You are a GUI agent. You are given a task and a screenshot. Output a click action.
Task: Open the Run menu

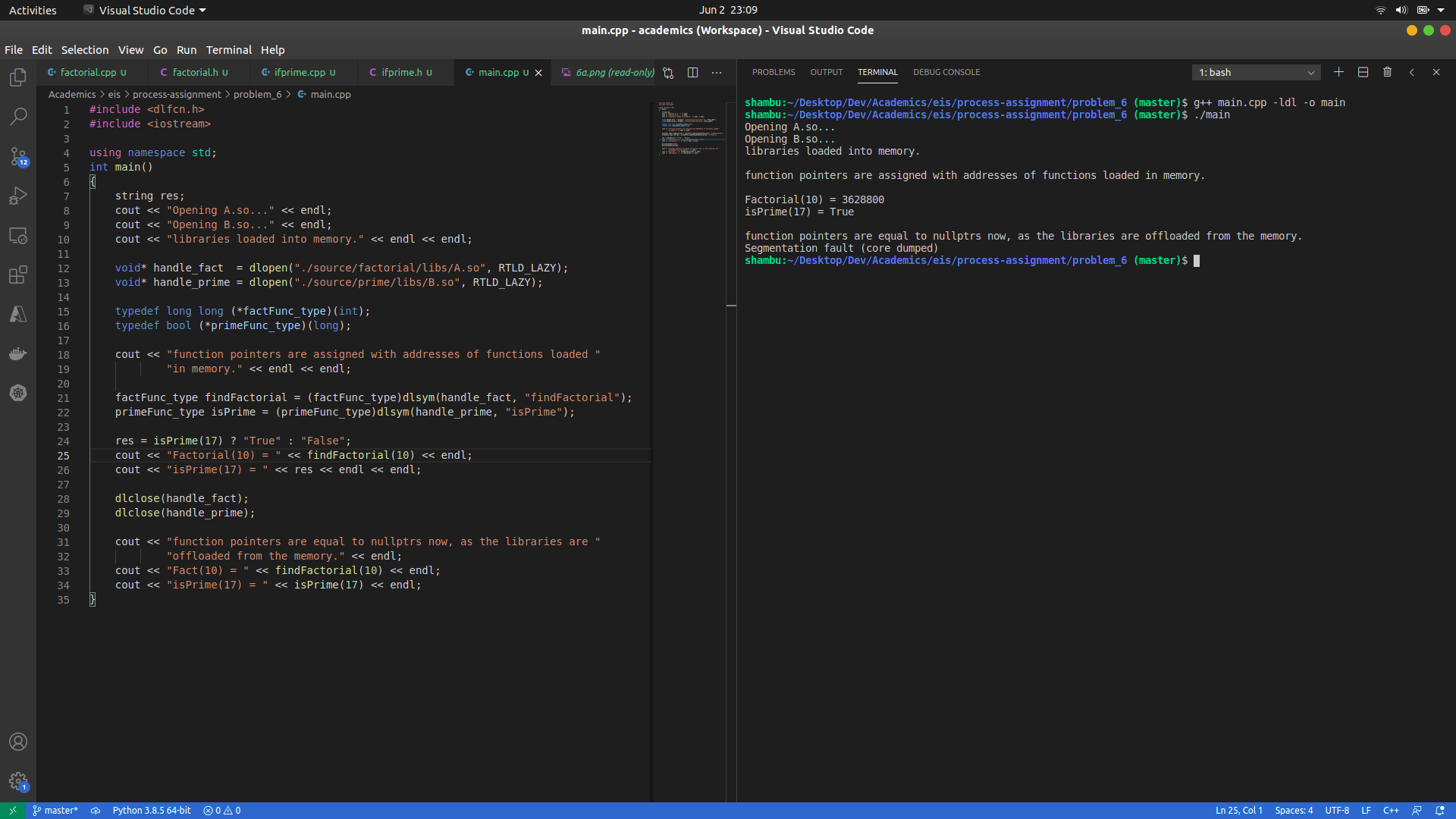click(x=187, y=50)
